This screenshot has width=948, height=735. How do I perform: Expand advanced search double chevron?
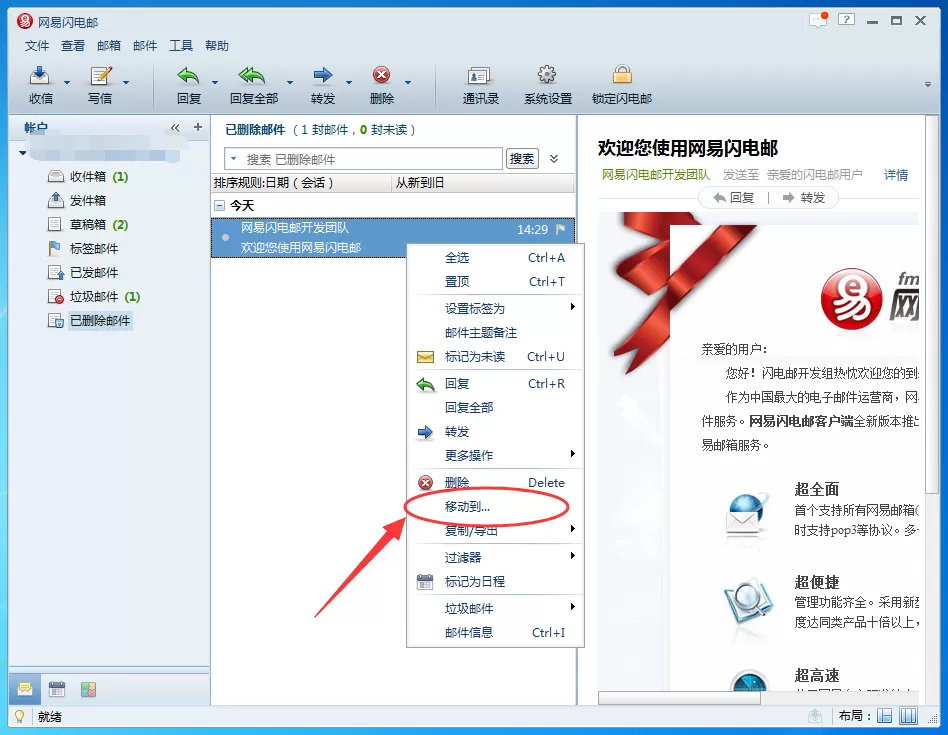554,159
